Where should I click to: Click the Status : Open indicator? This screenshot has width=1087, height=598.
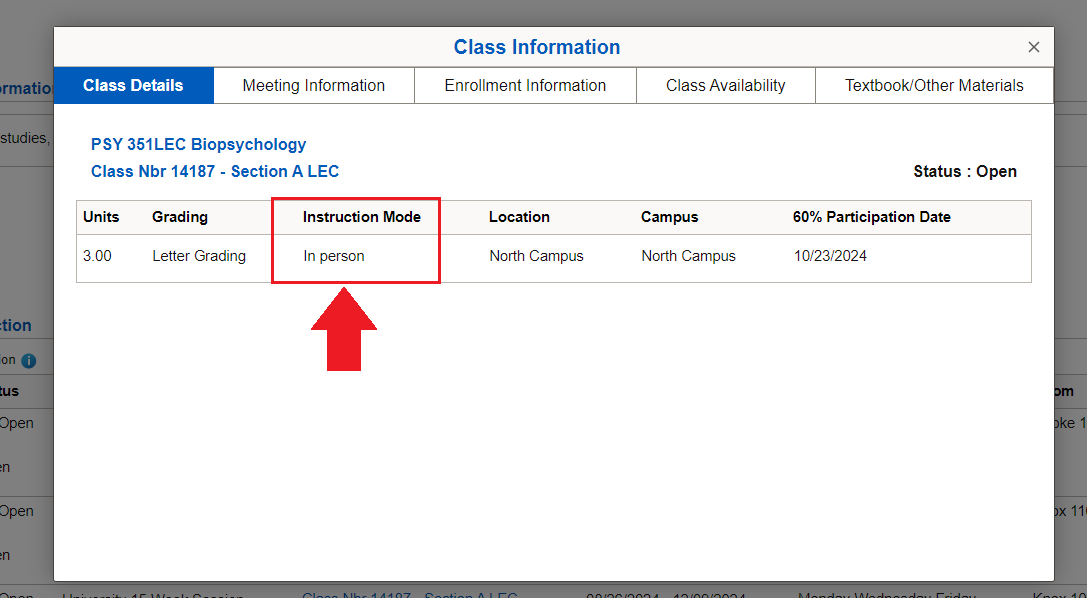(965, 171)
